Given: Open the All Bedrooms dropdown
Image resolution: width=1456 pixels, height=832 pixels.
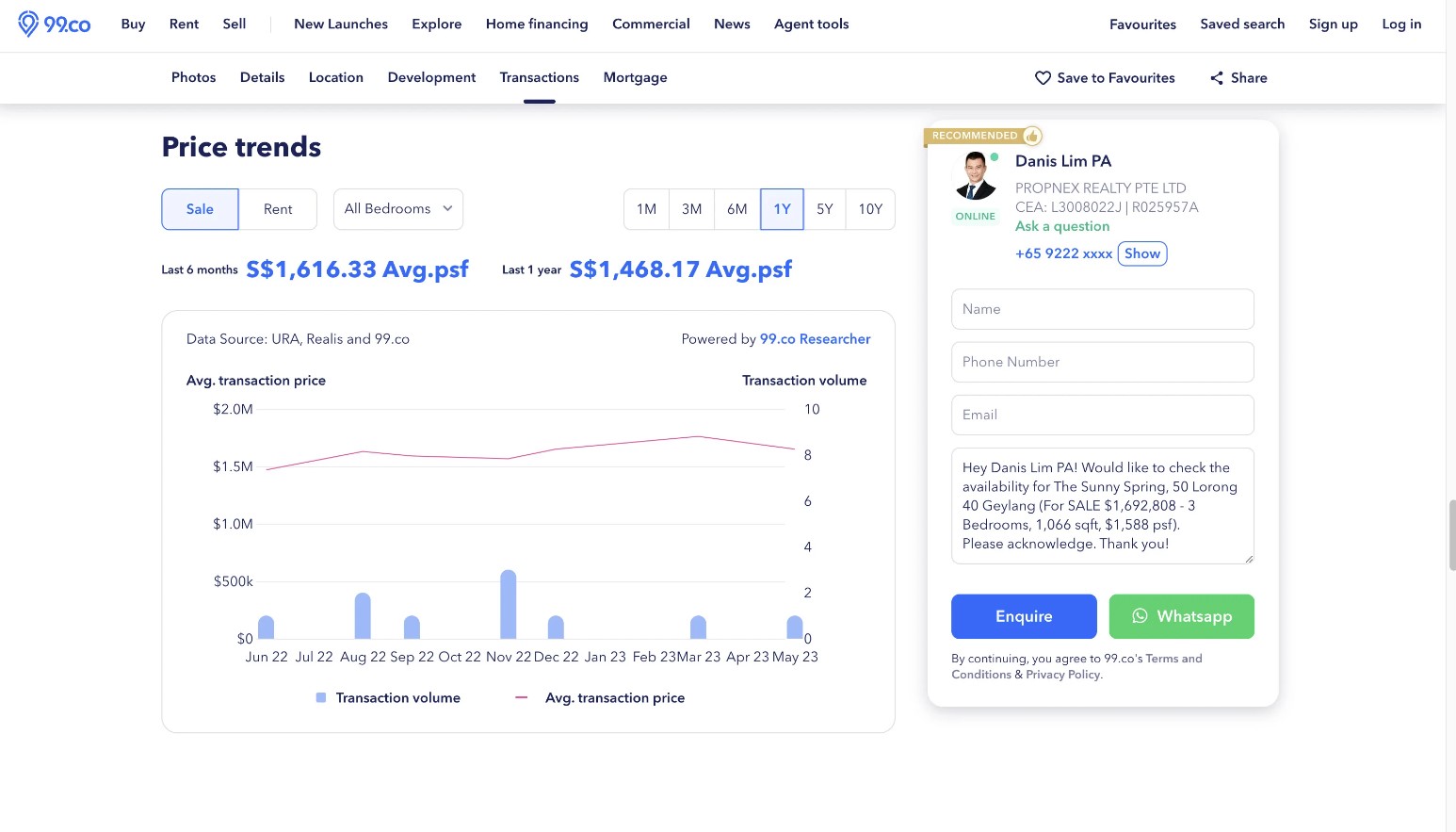Looking at the screenshot, I should pyautogui.click(x=397, y=209).
